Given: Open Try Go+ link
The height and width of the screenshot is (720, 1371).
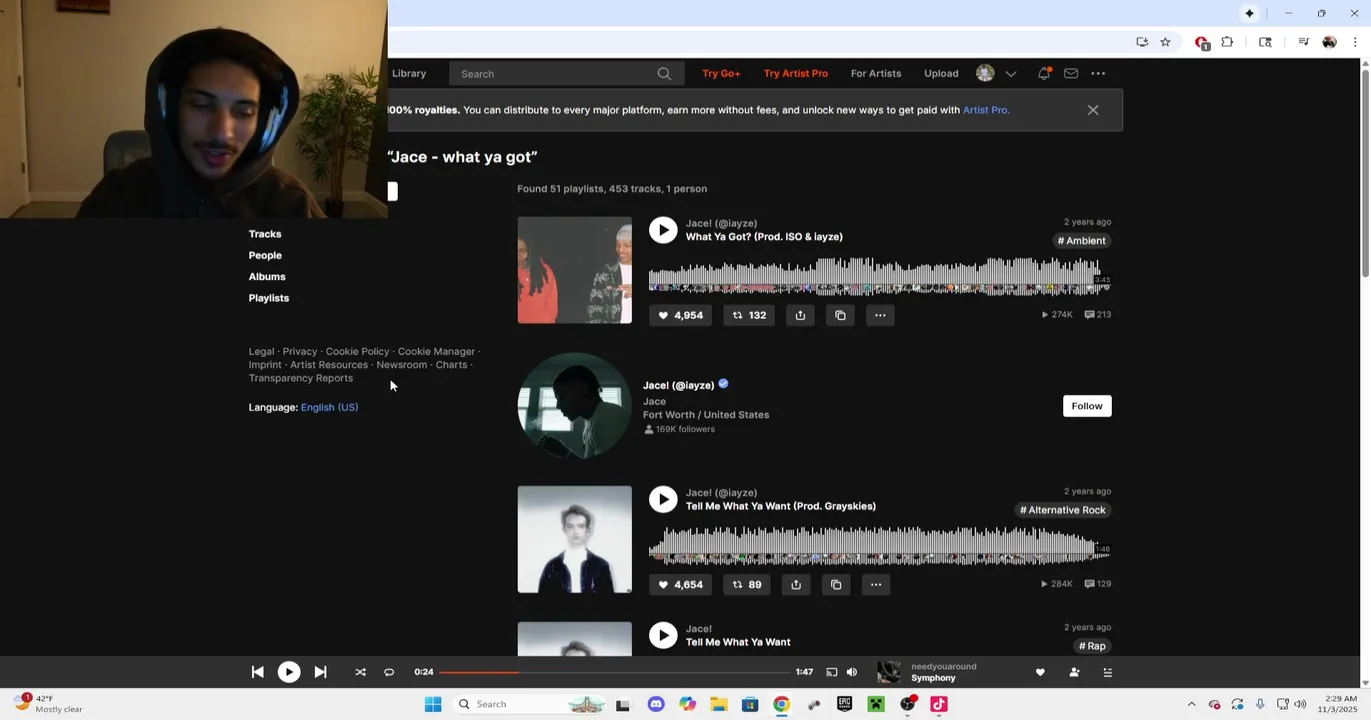Looking at the screenshot, I should click(721, 73).
